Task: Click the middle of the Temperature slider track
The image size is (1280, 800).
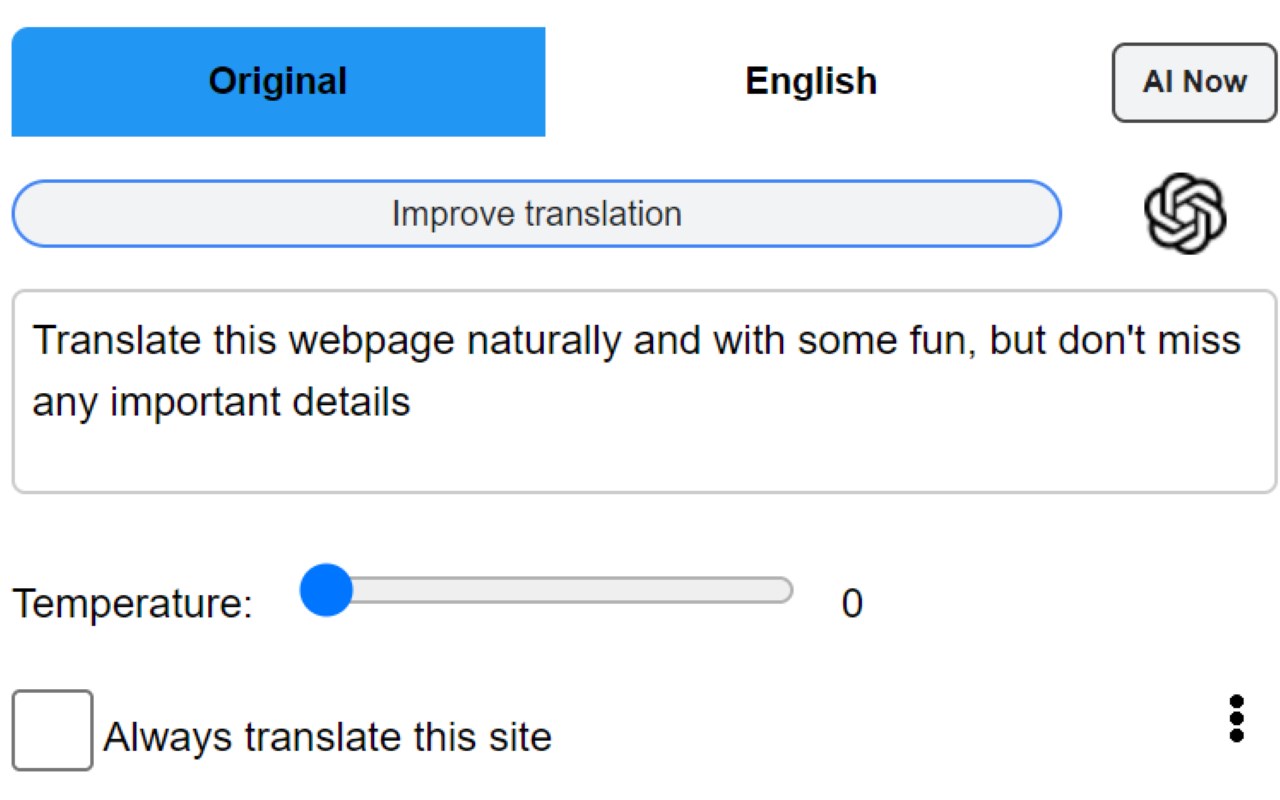Action: (x=550, y=591)
